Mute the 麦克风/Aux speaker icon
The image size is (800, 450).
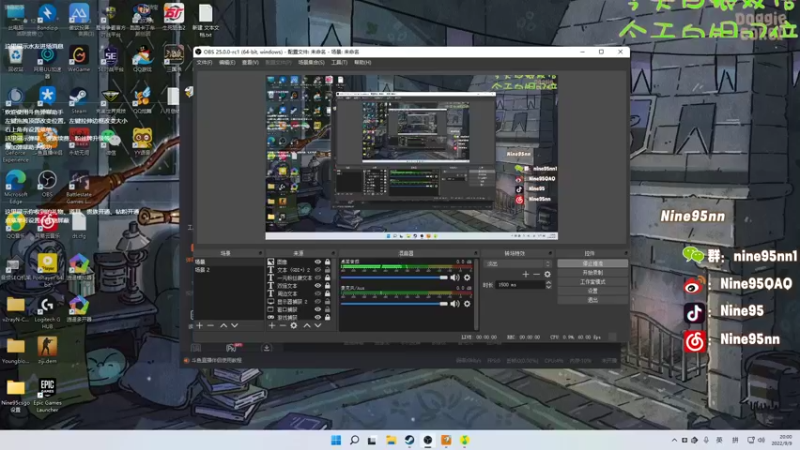coord(455,304)
